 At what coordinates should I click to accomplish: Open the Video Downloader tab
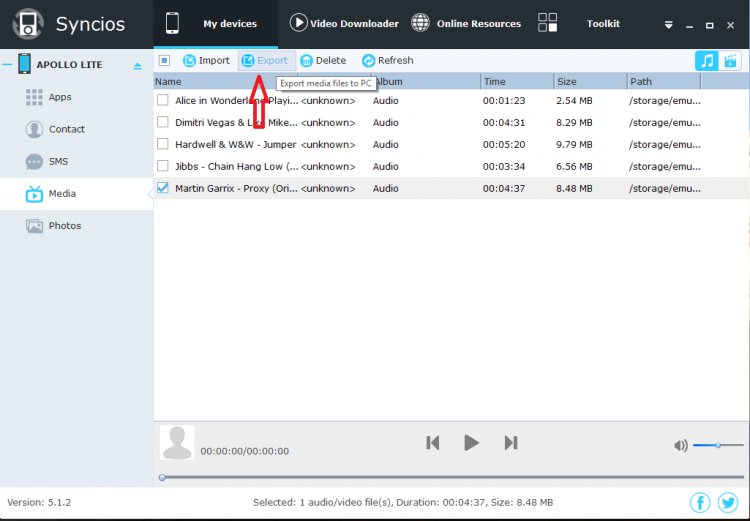(x=343, y=23)
